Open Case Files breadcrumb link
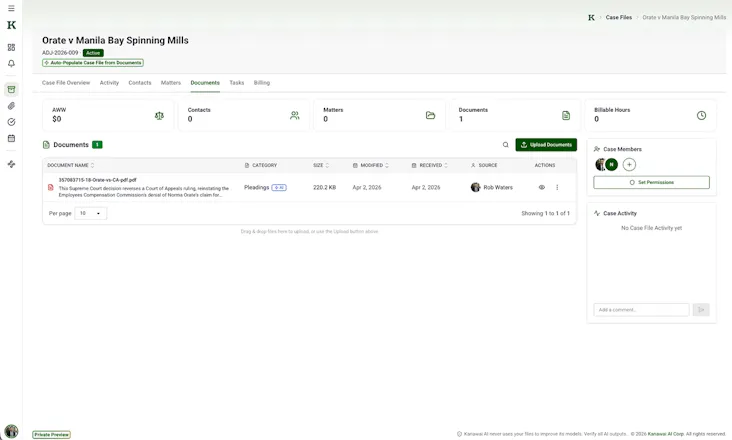Screen dimensions: 732x440 coord(619,17)
